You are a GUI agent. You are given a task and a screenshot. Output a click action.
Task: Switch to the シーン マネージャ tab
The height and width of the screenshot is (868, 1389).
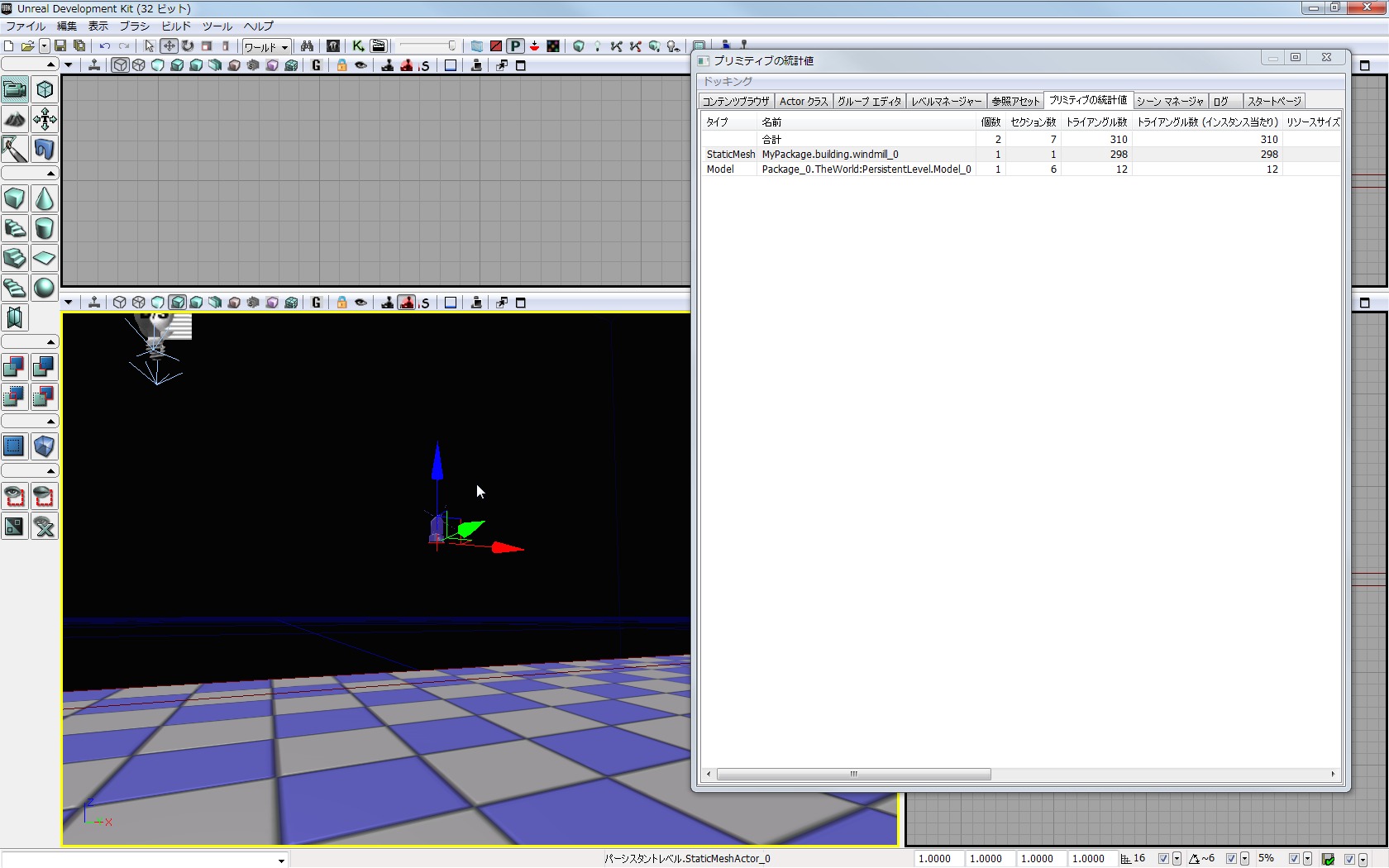coord(1169,101)
